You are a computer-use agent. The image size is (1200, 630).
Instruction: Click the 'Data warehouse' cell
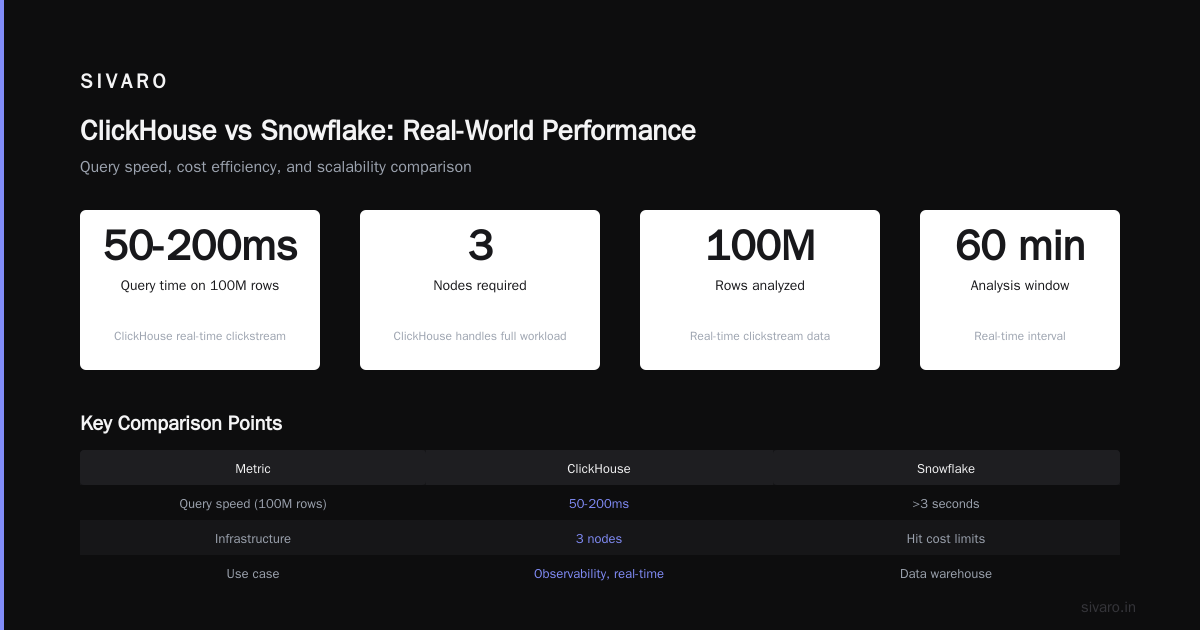[x=946, y=574]
